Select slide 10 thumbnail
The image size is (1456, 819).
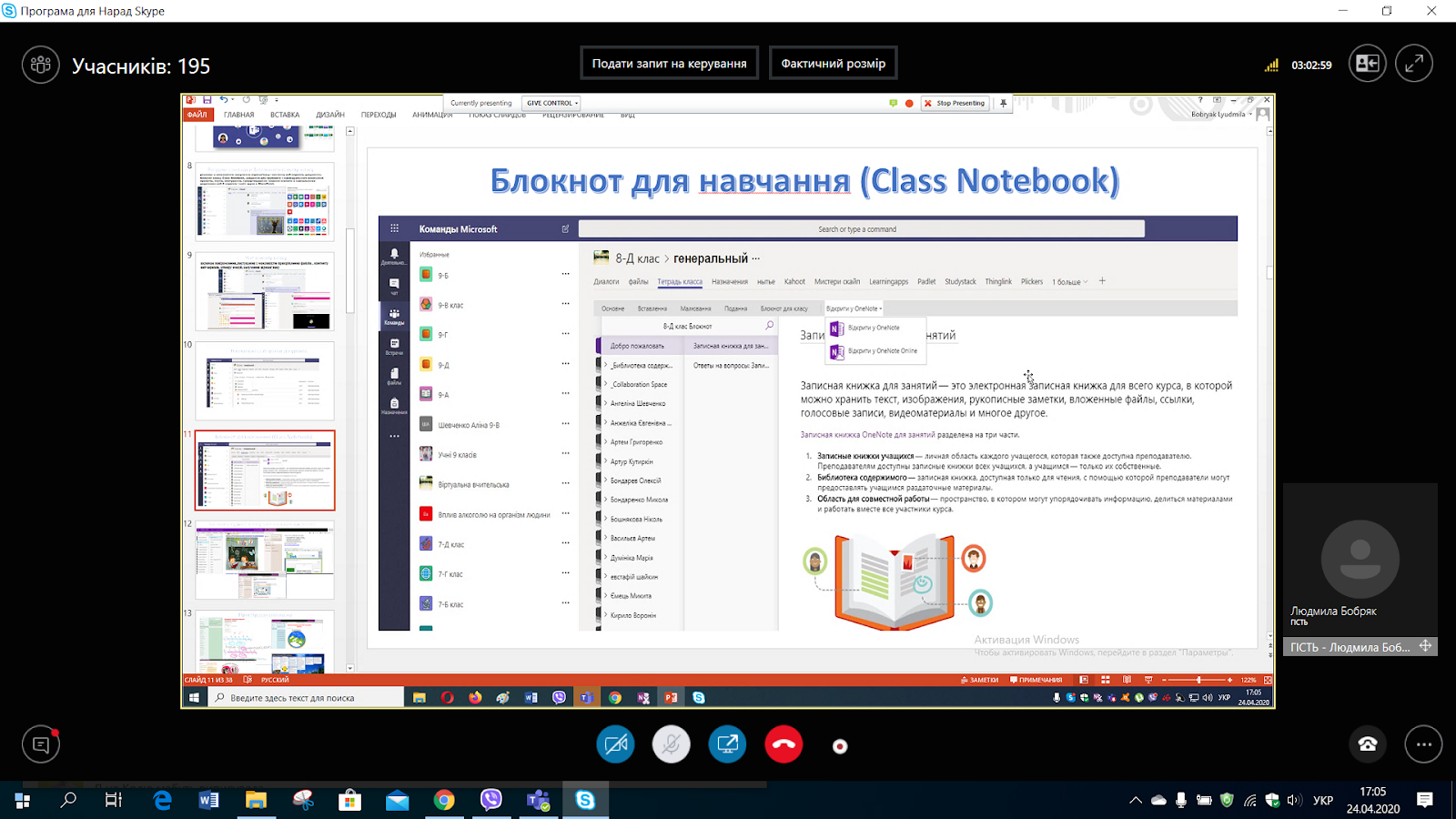(x=265, y=380)
